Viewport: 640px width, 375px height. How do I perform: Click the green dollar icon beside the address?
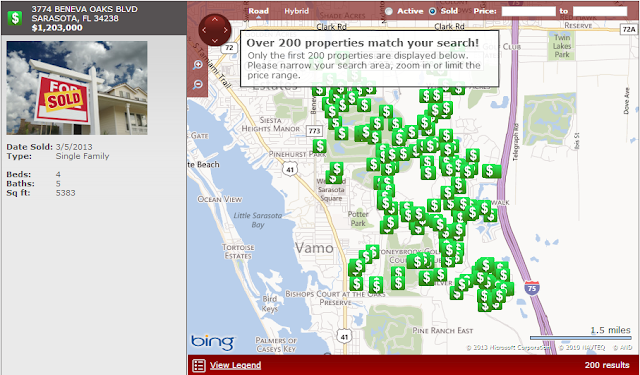tap(15, 18)
